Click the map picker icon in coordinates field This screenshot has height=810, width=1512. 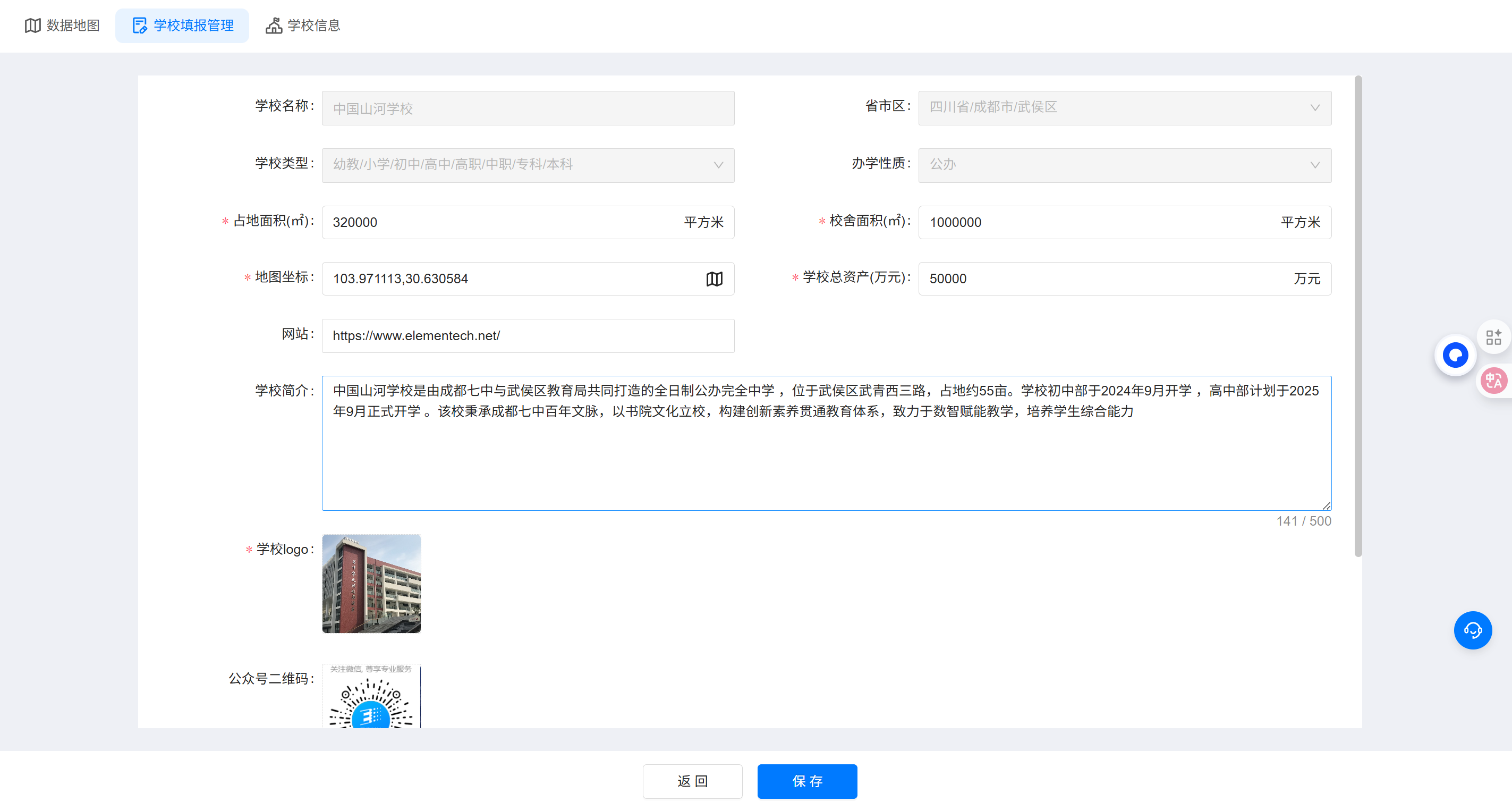713,279
